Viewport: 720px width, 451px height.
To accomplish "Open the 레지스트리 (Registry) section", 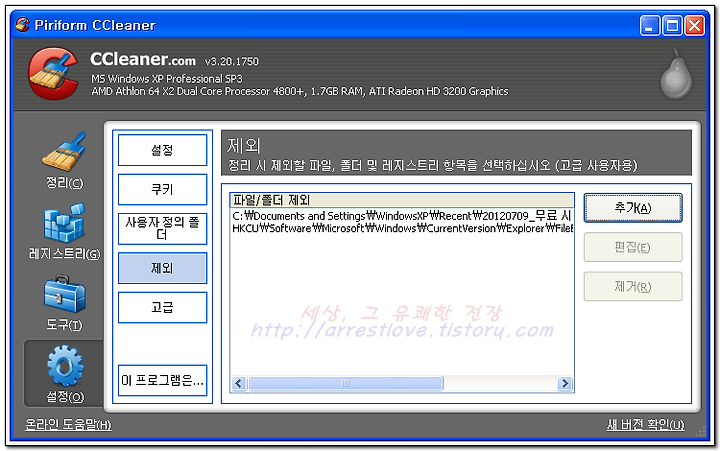I will click(x=64, y=231).
